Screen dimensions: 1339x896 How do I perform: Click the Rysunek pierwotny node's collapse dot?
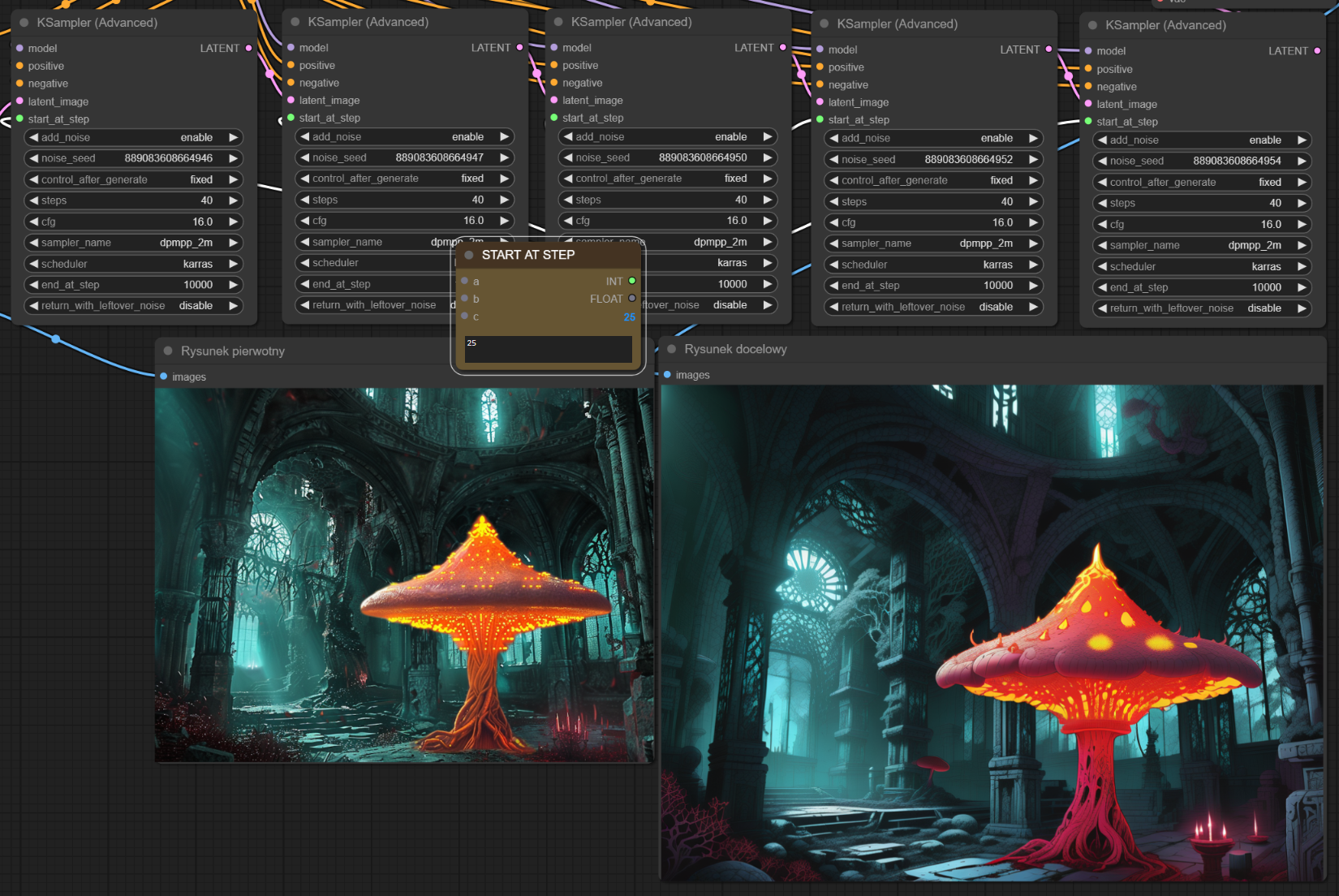(168, 351)
